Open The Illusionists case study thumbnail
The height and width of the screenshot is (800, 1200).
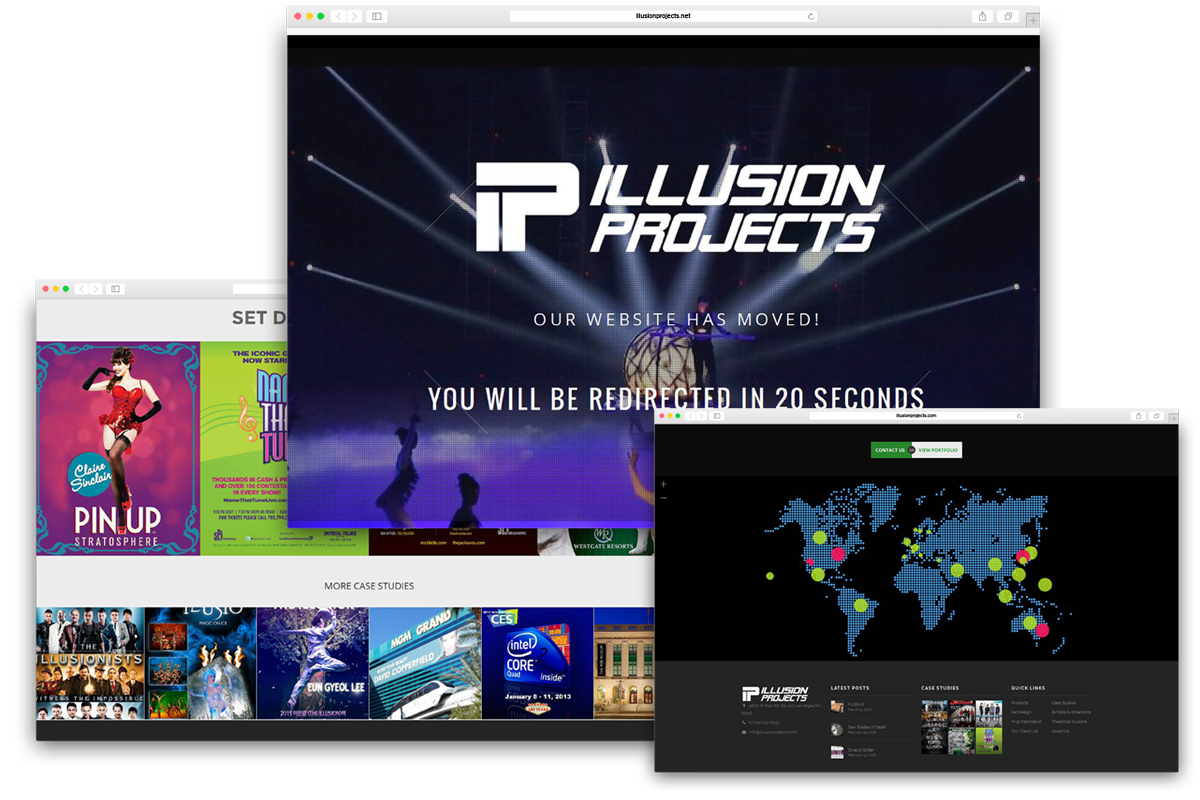point(90,662)
